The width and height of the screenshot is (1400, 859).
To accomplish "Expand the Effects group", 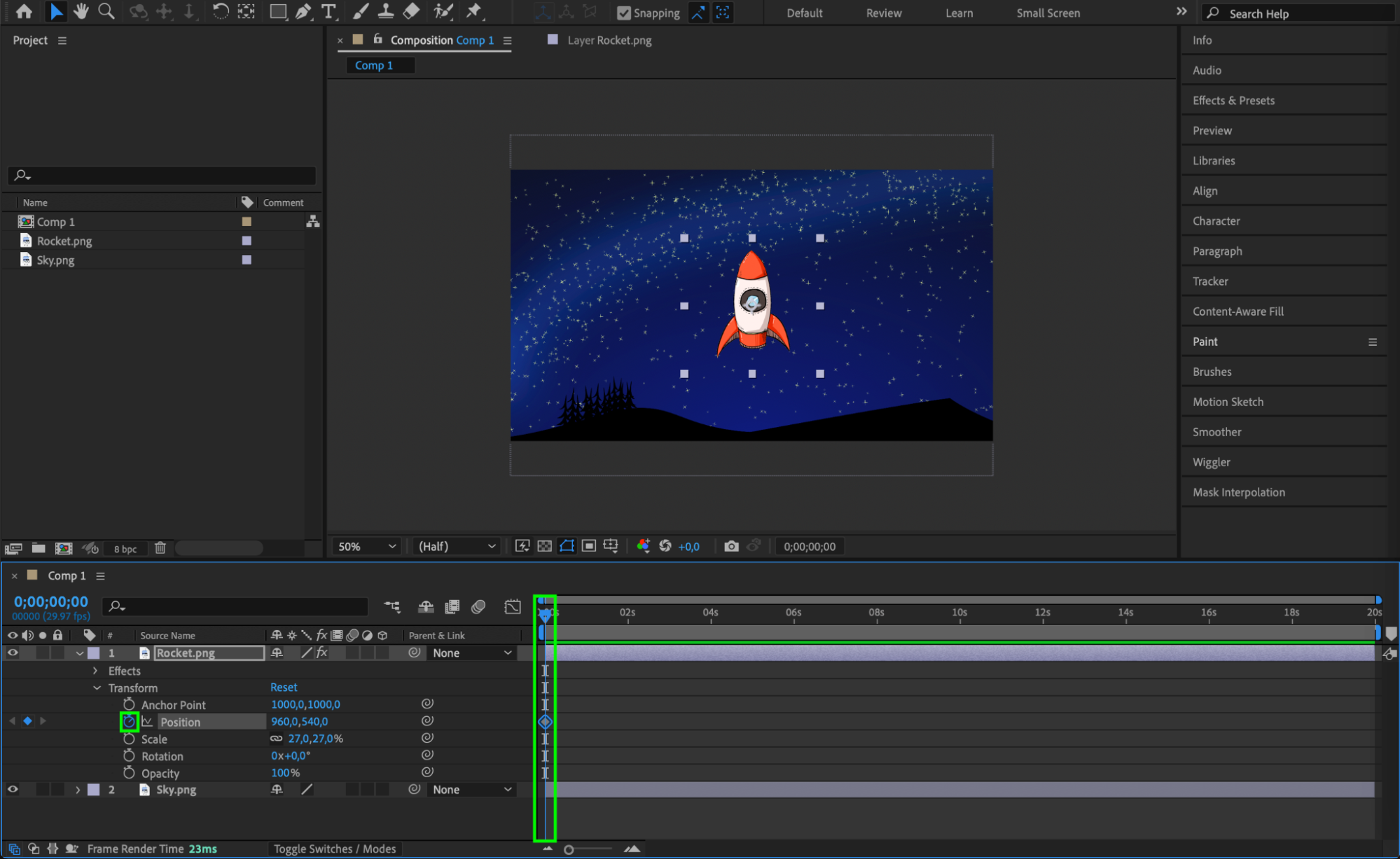I will tap(95, 671).
